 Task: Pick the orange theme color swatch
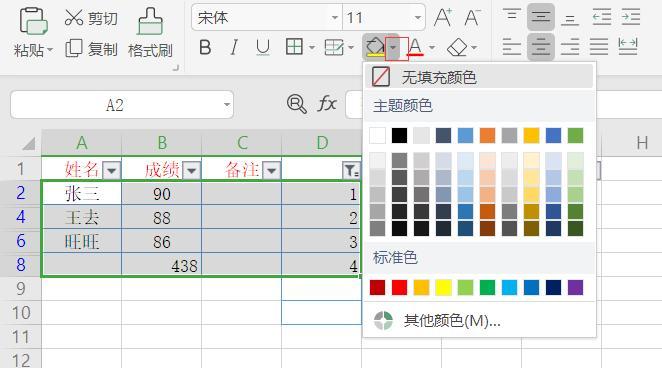487,136
